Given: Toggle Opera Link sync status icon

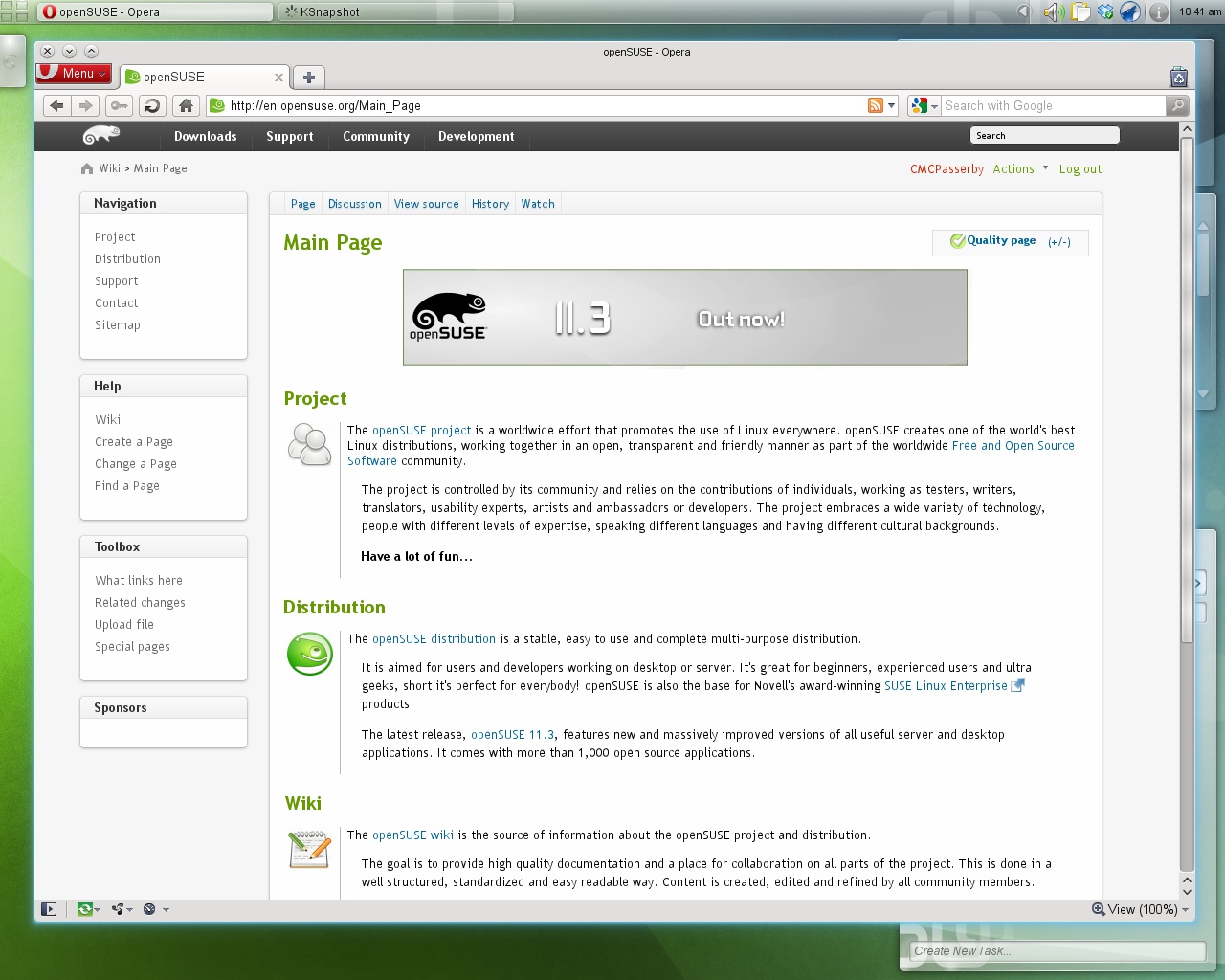Looking at the screenshot, I should click(x=86, y=909).
